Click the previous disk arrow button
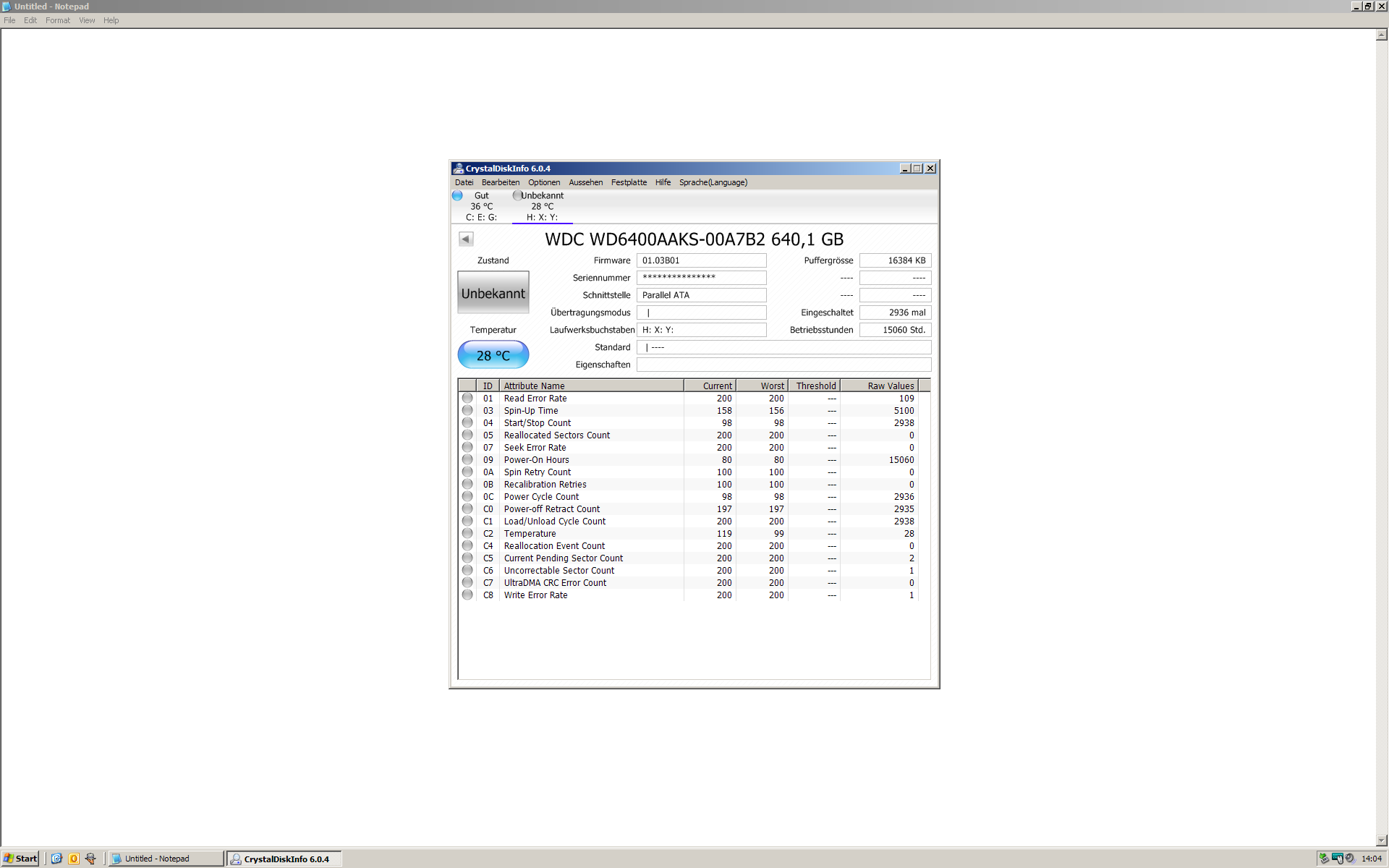 click(x=466, y=239)
